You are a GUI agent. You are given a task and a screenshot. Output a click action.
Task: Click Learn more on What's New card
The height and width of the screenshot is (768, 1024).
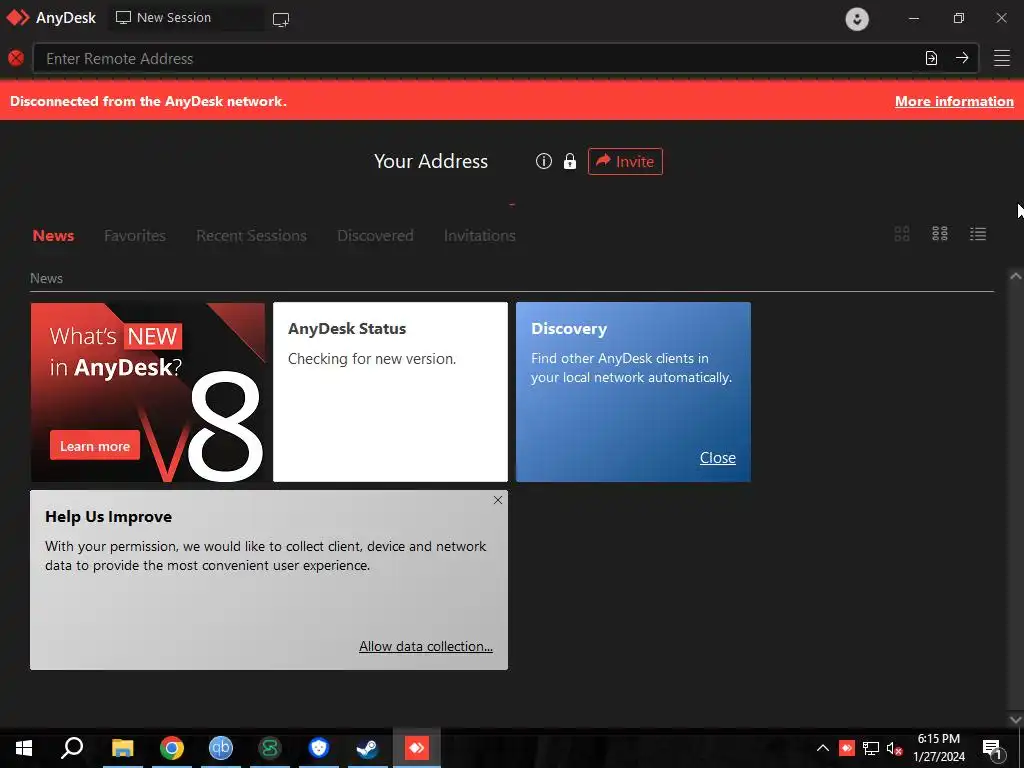(x=95, y=446)
